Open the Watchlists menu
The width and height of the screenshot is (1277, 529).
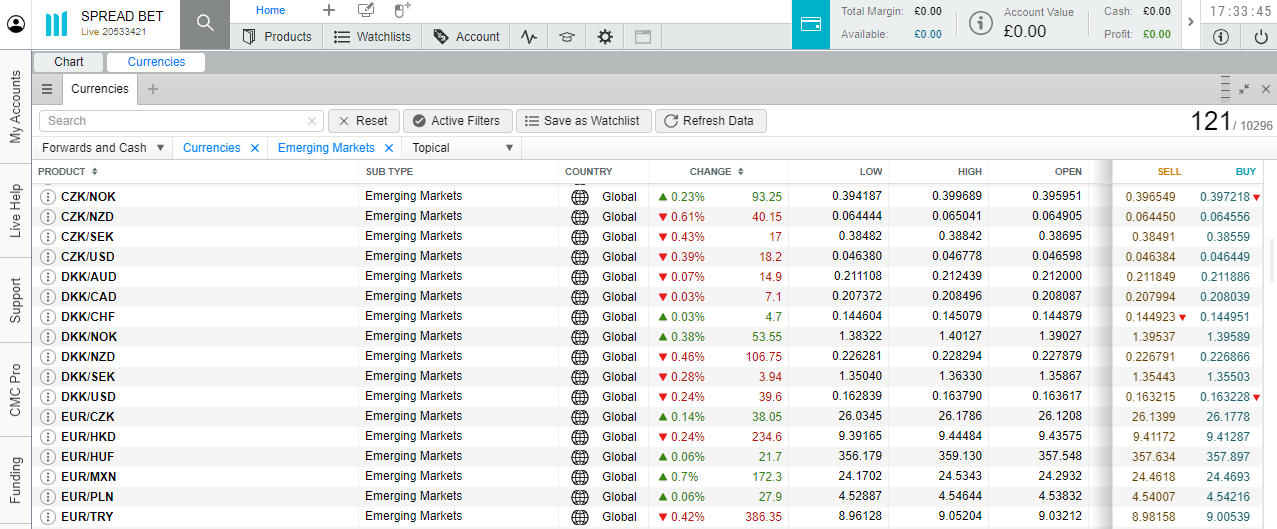click(372, 37)
